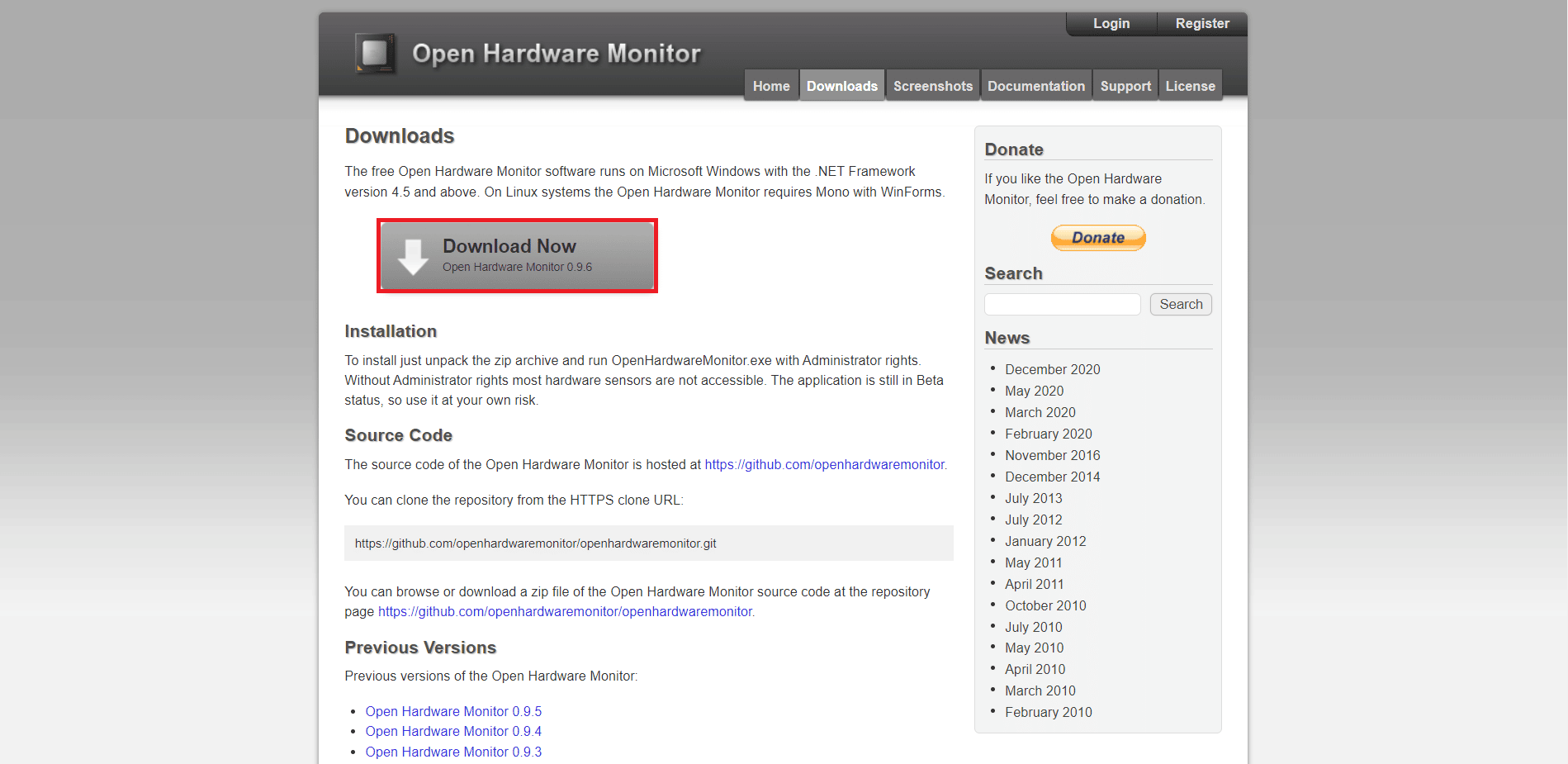Viewport: 1568px width, 764px height.
Task: Open the April 2010 news entry
Action: [x=1035, y=669]
